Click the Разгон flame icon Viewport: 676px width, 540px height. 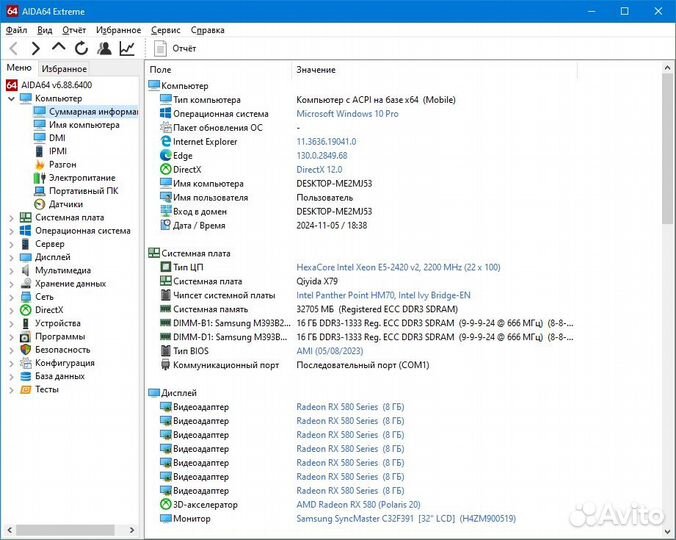[x=40, y=164]
